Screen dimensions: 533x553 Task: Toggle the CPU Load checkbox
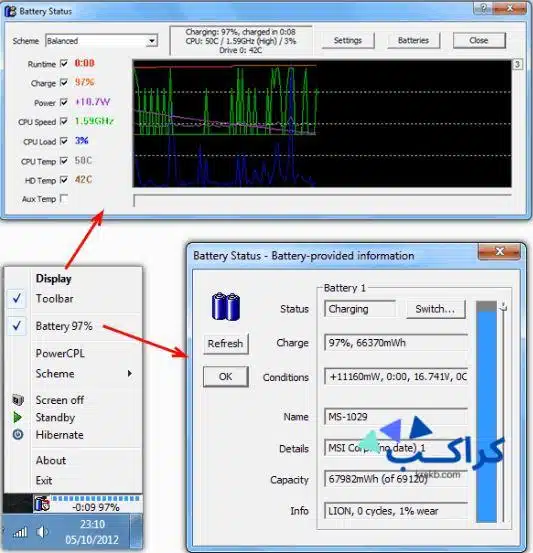64,141
